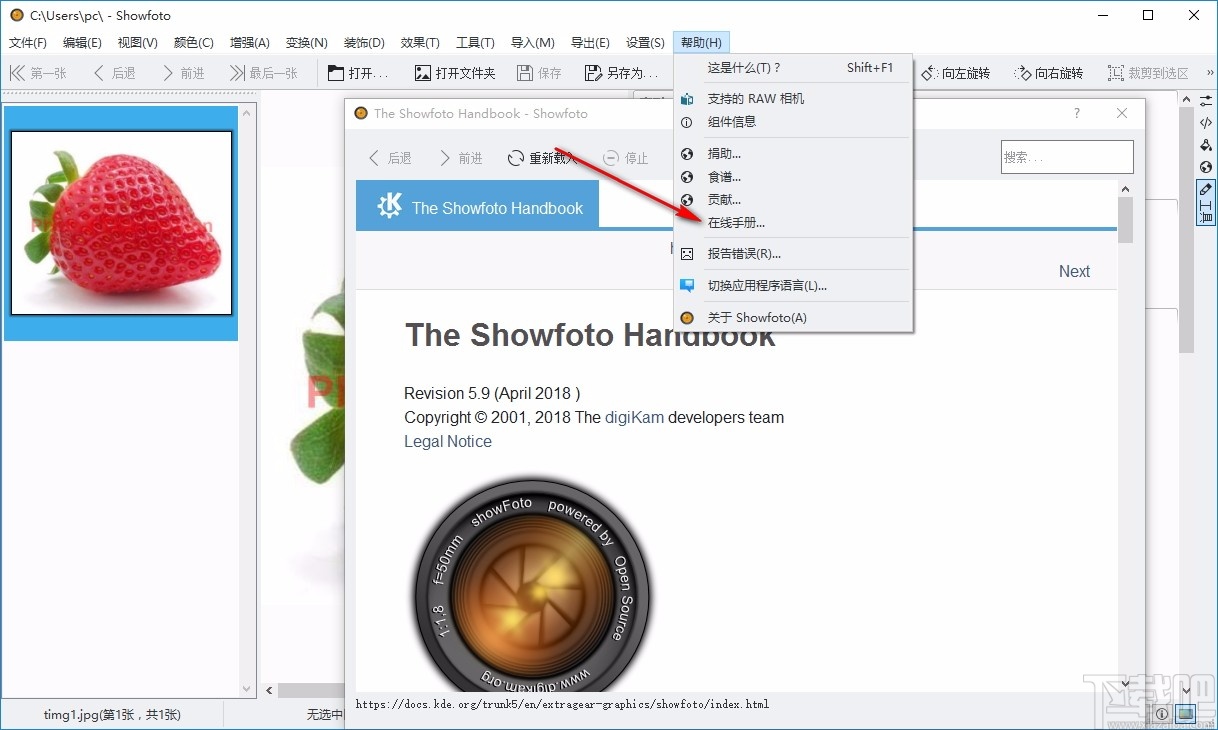Click the status bar monitor icon
This screenshot has height=730, width=1218.
[1185, 714]
